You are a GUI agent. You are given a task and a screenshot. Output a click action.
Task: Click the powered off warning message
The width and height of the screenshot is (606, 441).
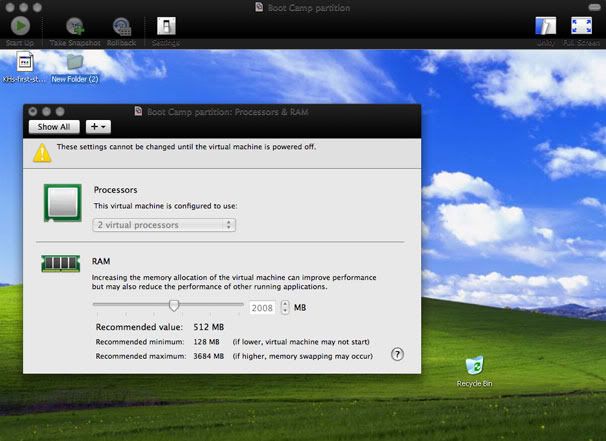186,147
